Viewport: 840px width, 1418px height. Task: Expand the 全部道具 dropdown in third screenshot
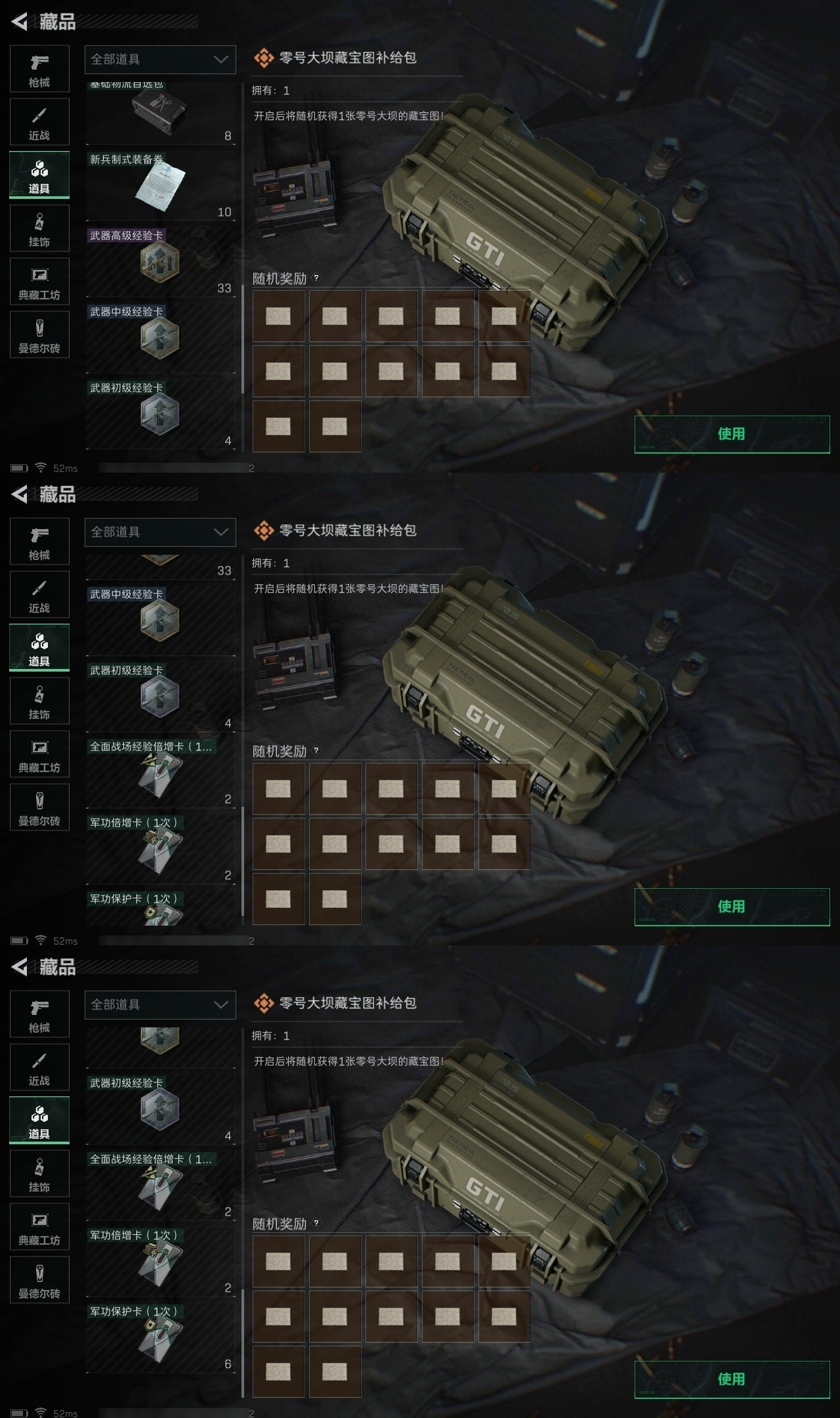[x=160, y=1005]
